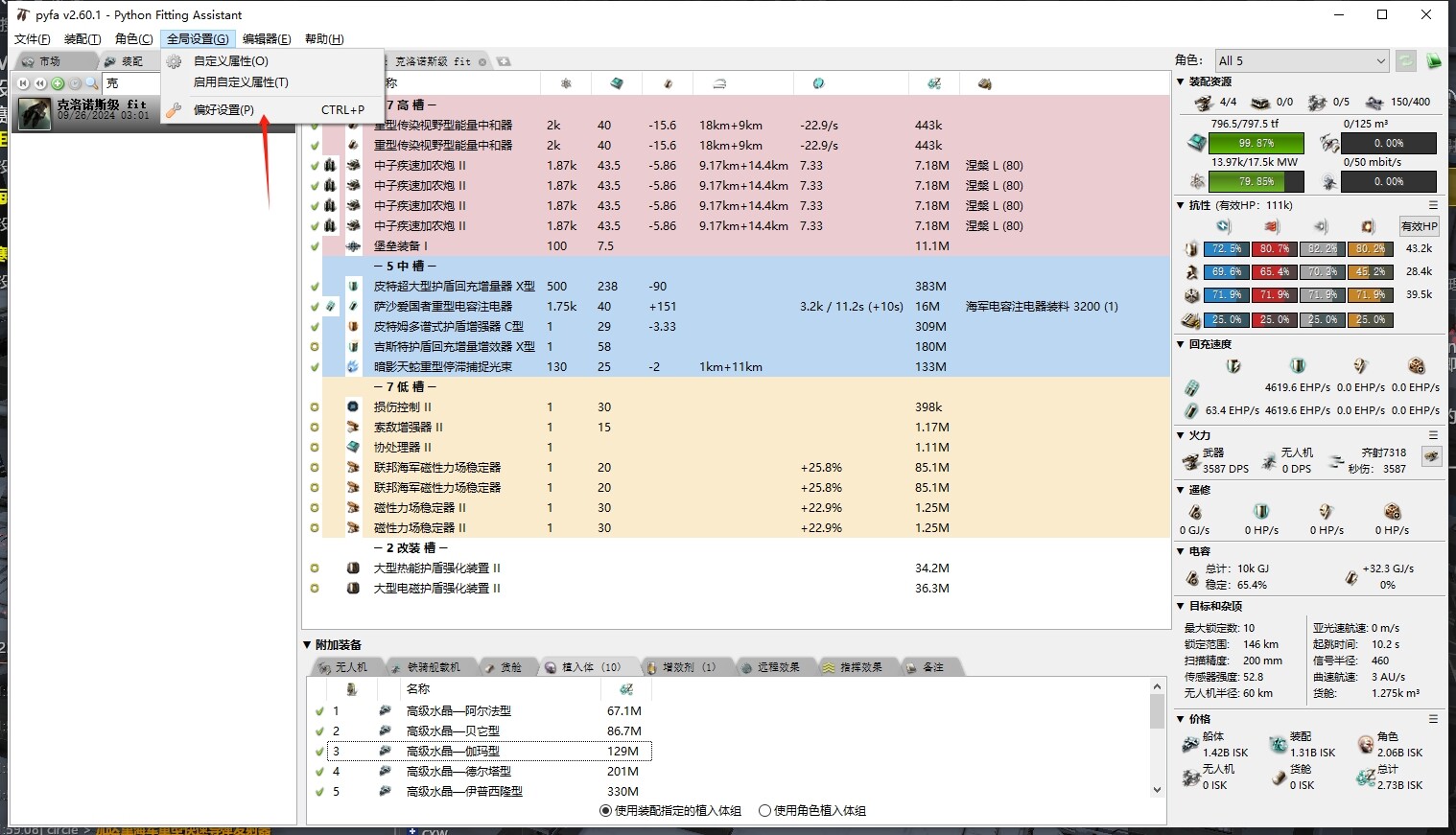Click the EM resistance column icon

[x=1223, y=227]
